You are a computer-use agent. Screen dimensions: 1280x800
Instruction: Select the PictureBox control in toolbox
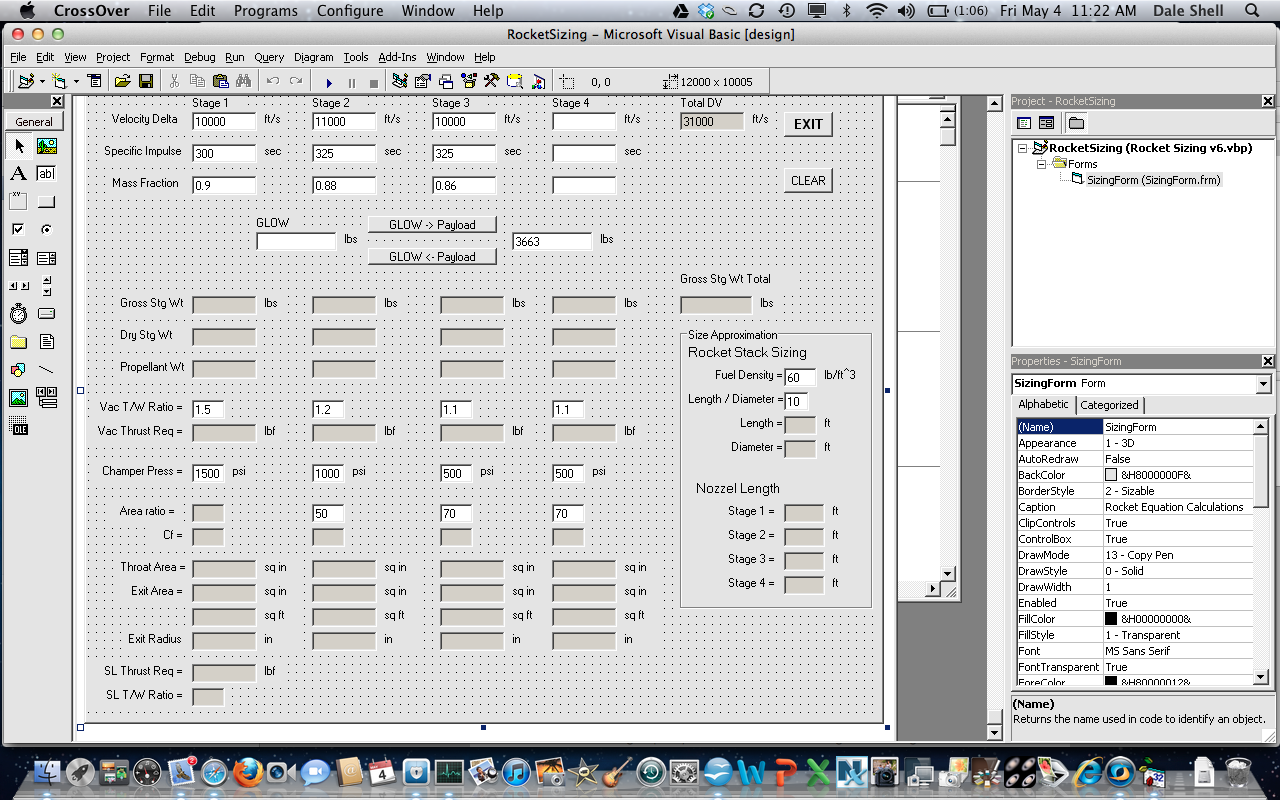(x=46, y=146)
